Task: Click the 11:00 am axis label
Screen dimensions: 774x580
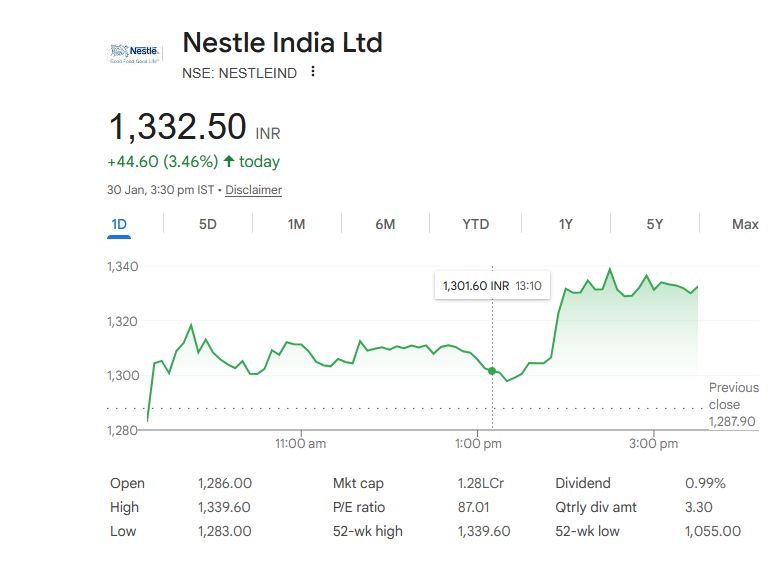Action: coord(300,443)
